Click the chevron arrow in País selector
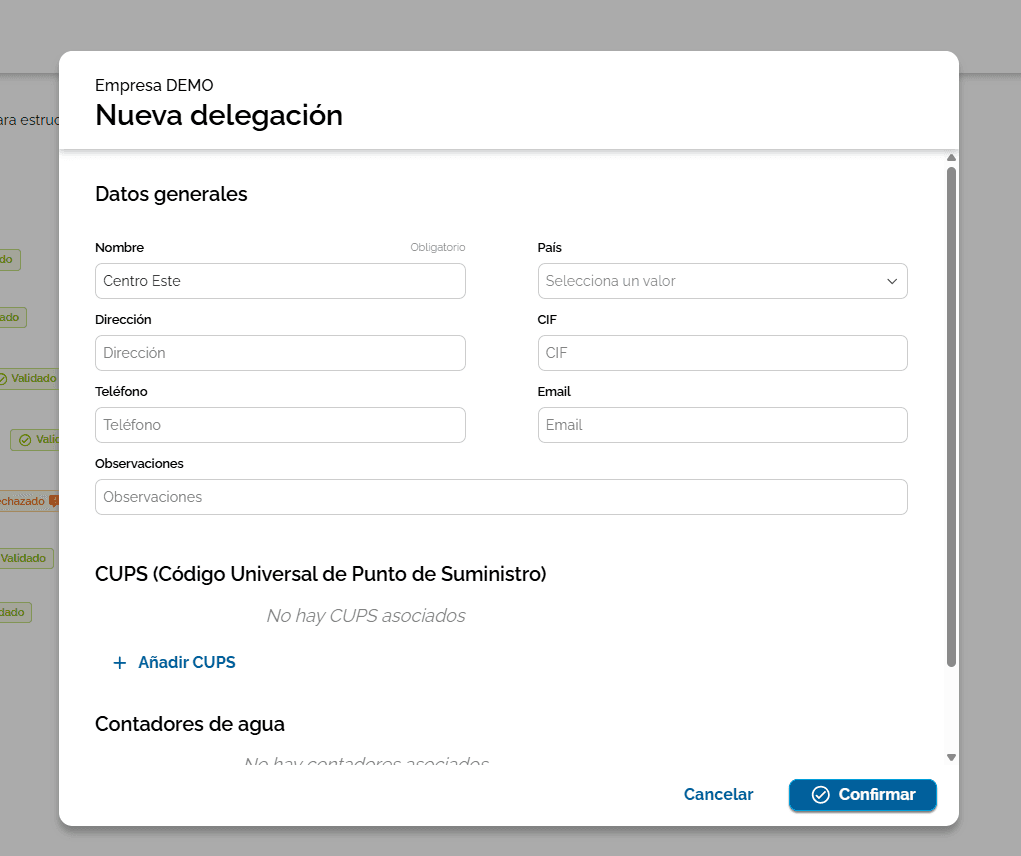1021x856 pixels. (892, 281)
